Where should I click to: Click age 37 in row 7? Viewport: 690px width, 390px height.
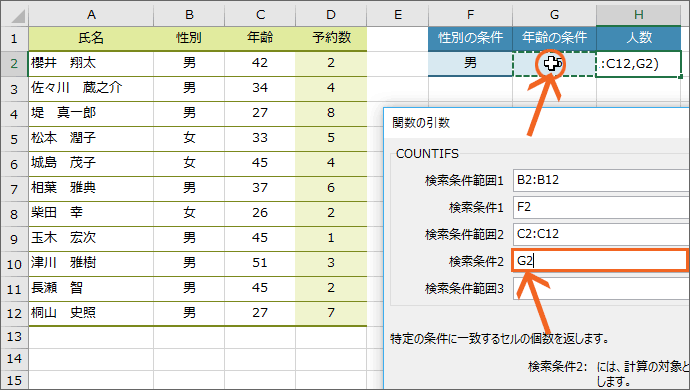click(x=260, y=188)
